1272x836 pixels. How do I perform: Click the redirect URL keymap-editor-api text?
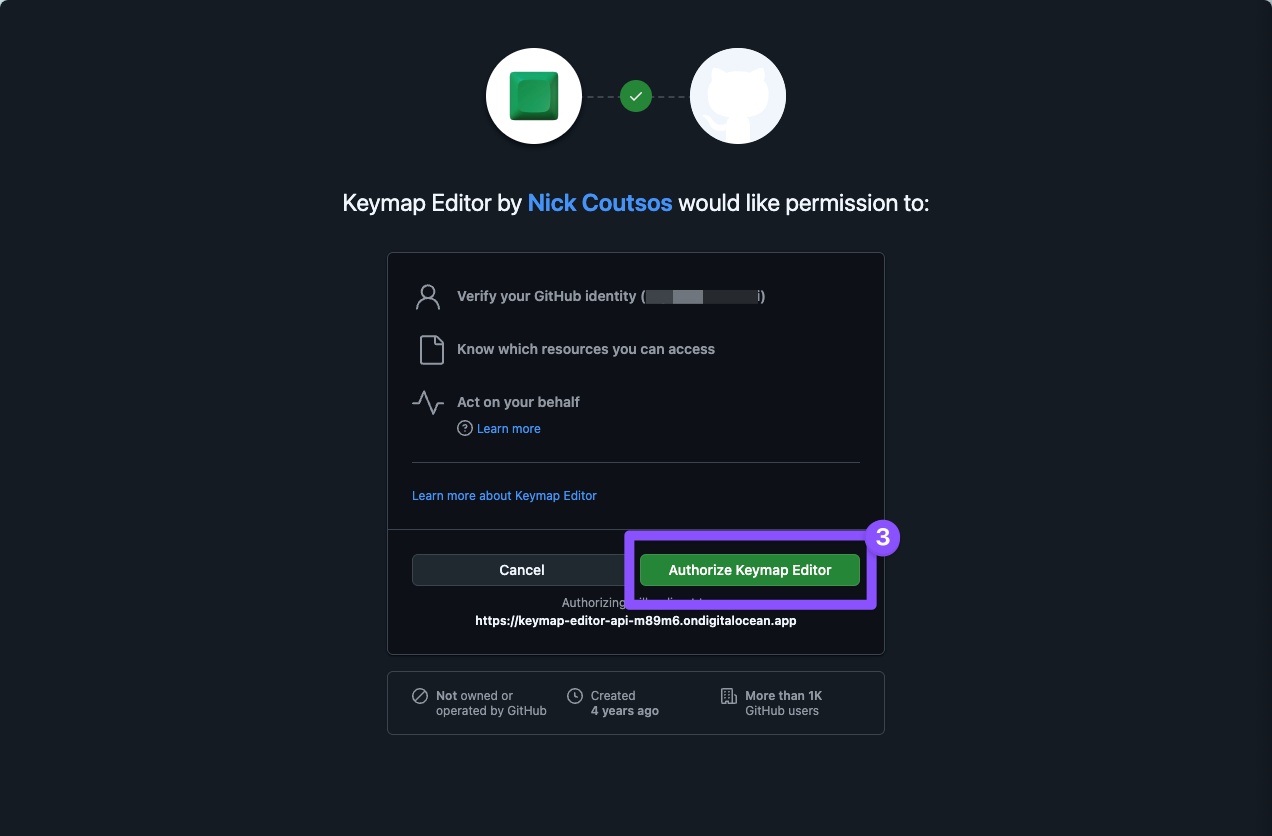tap(636, 620)
